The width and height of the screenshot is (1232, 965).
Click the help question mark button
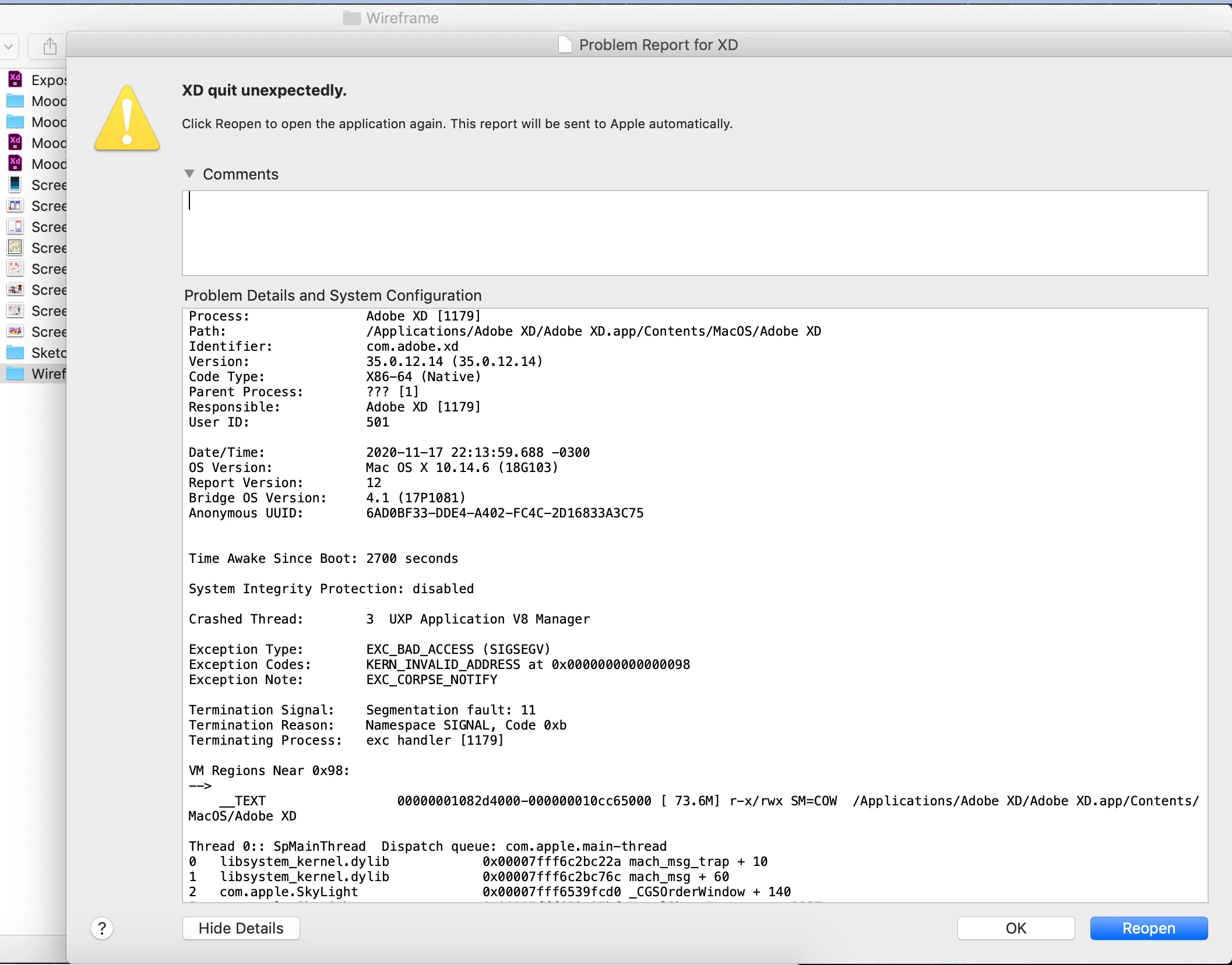tap(102, 928)
